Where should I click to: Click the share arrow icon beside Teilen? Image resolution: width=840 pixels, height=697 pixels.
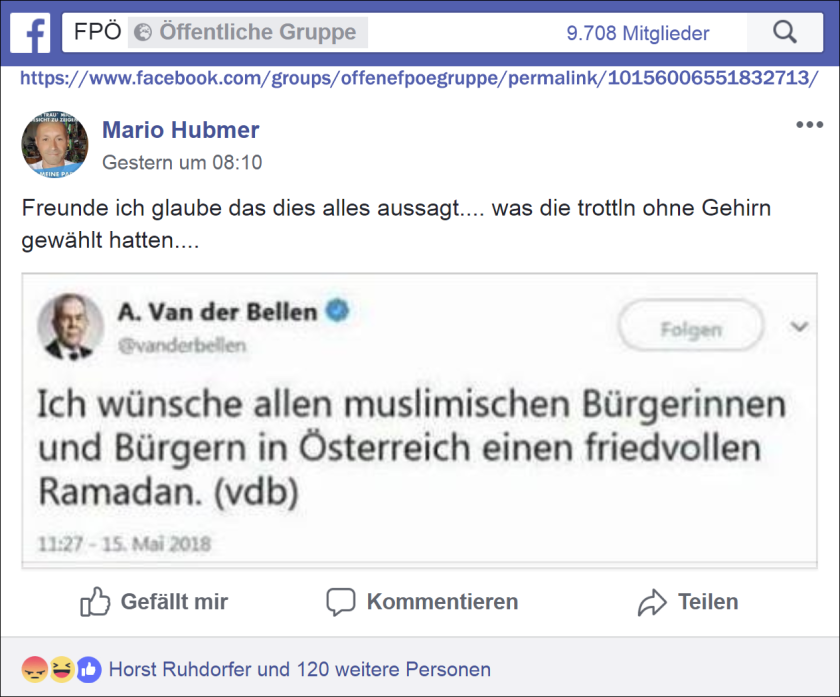point(652,602)
